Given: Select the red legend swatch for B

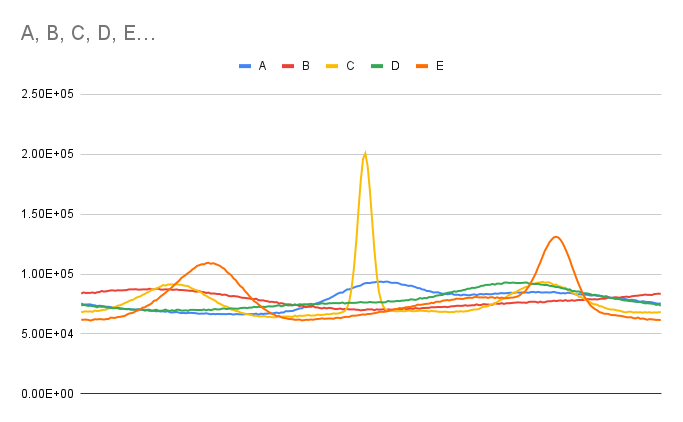Looking at the screenshot, I should pyautogui.click(x=289, y=66).
